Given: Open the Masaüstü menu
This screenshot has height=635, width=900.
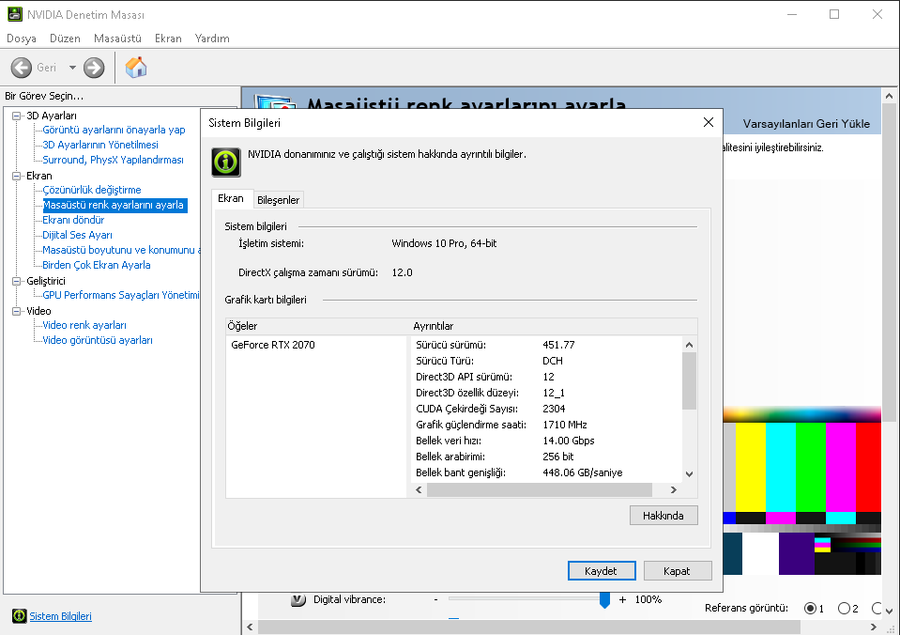Looking at the screenshot, I should [118, 38].
